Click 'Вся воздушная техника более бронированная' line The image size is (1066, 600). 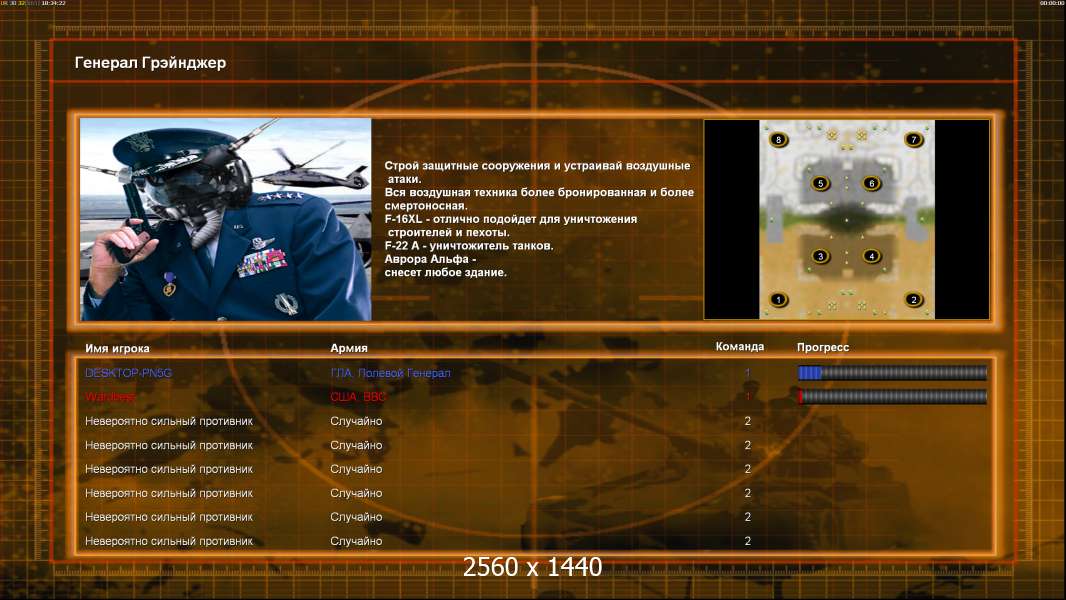(539, 192)
